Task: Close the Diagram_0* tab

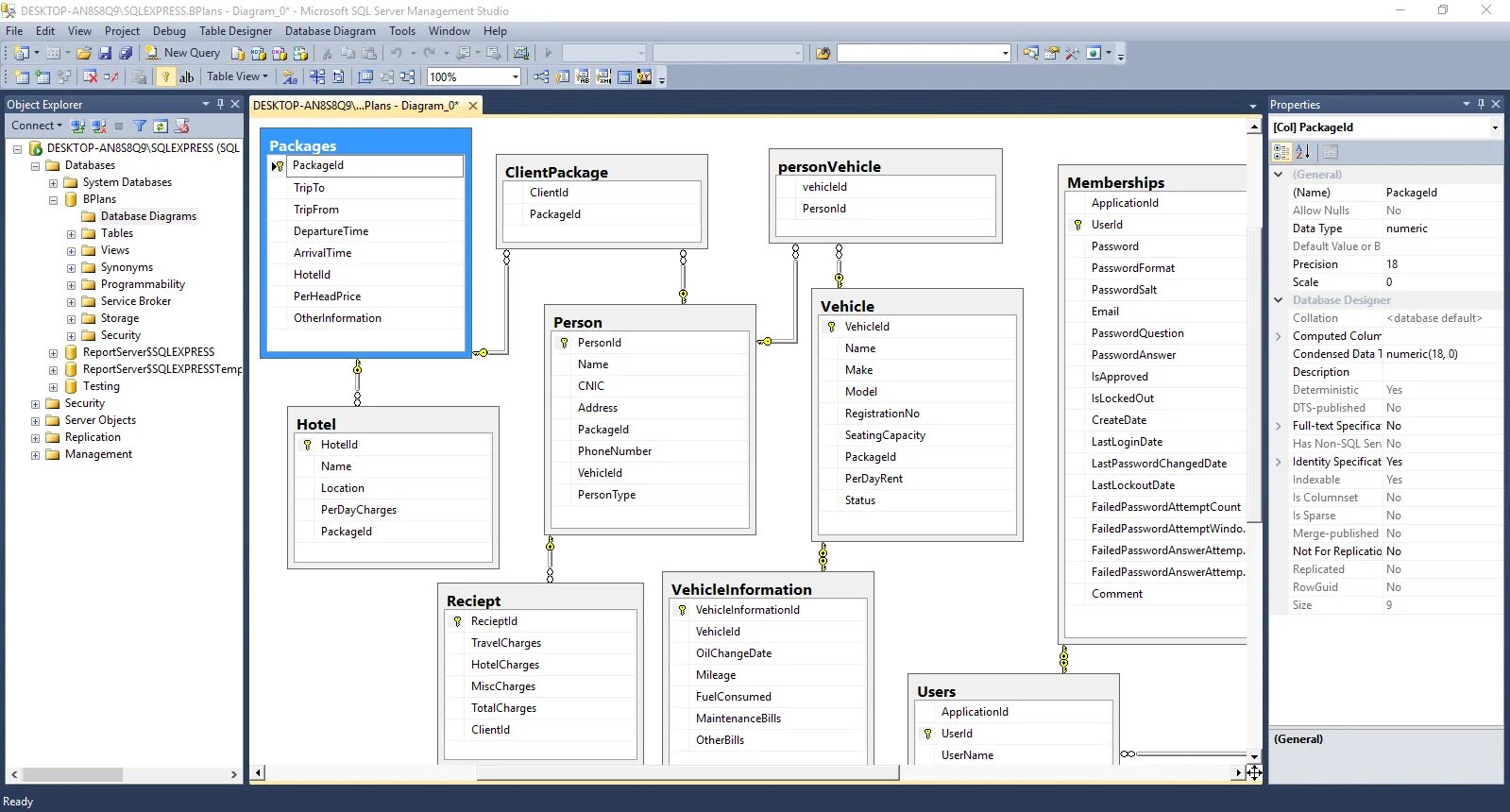Action: [x=473, y=106]
